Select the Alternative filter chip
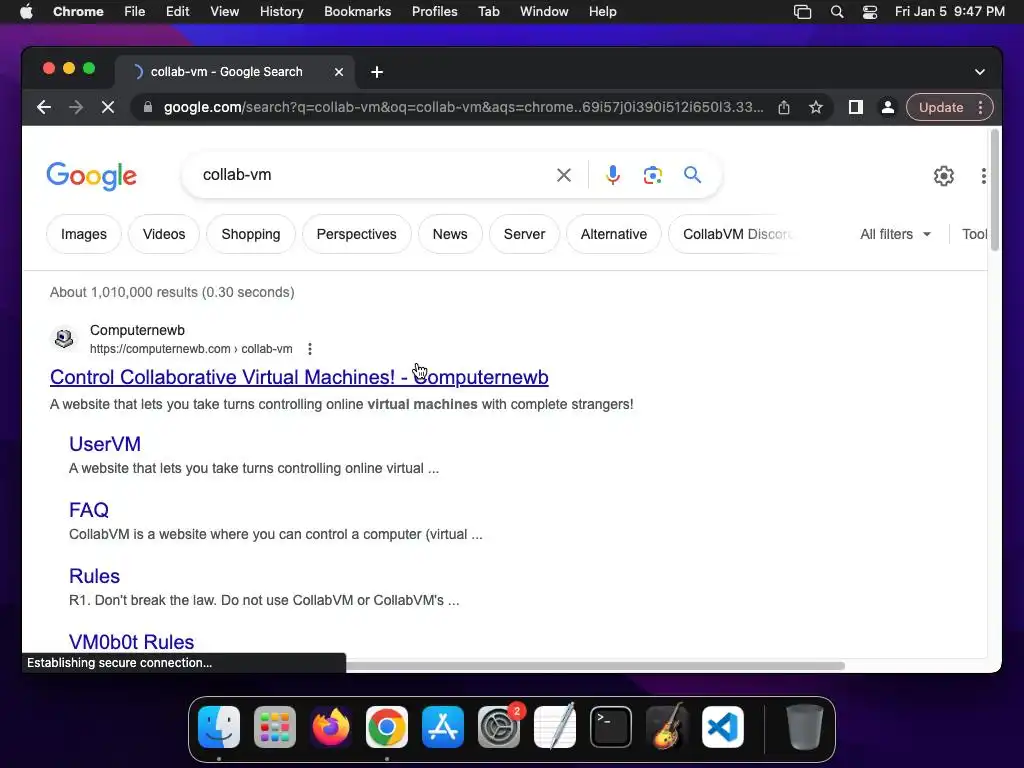This screenshot has width=1024, height=768. [x=614, y=234]
